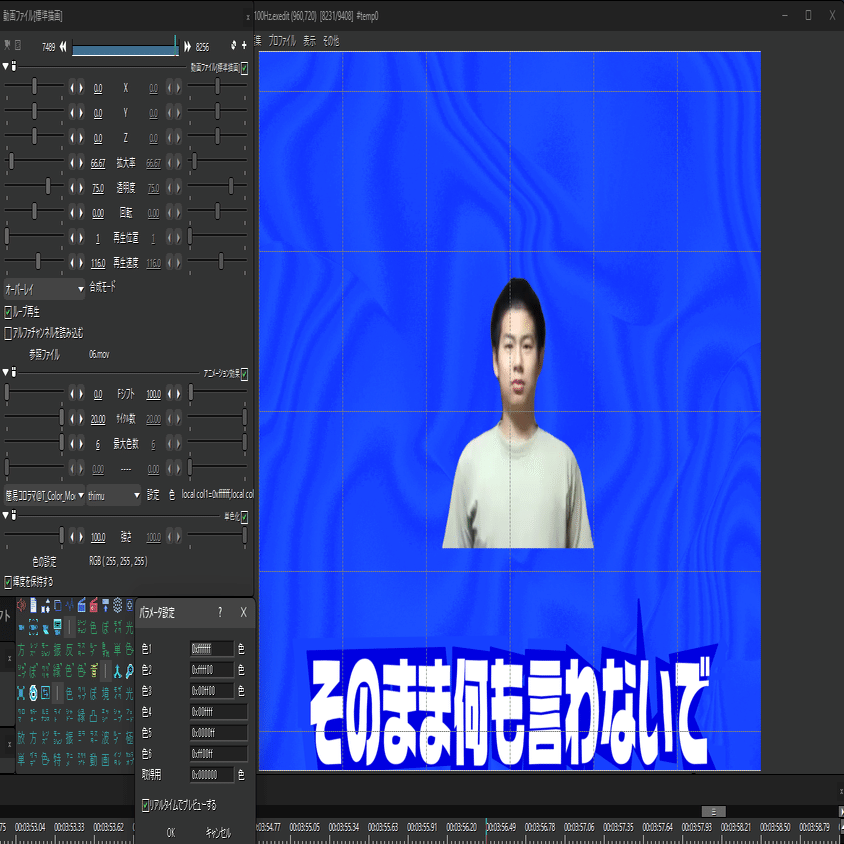
Task: Collapse the 単色化 section triangle
Action: coord(5,515)
